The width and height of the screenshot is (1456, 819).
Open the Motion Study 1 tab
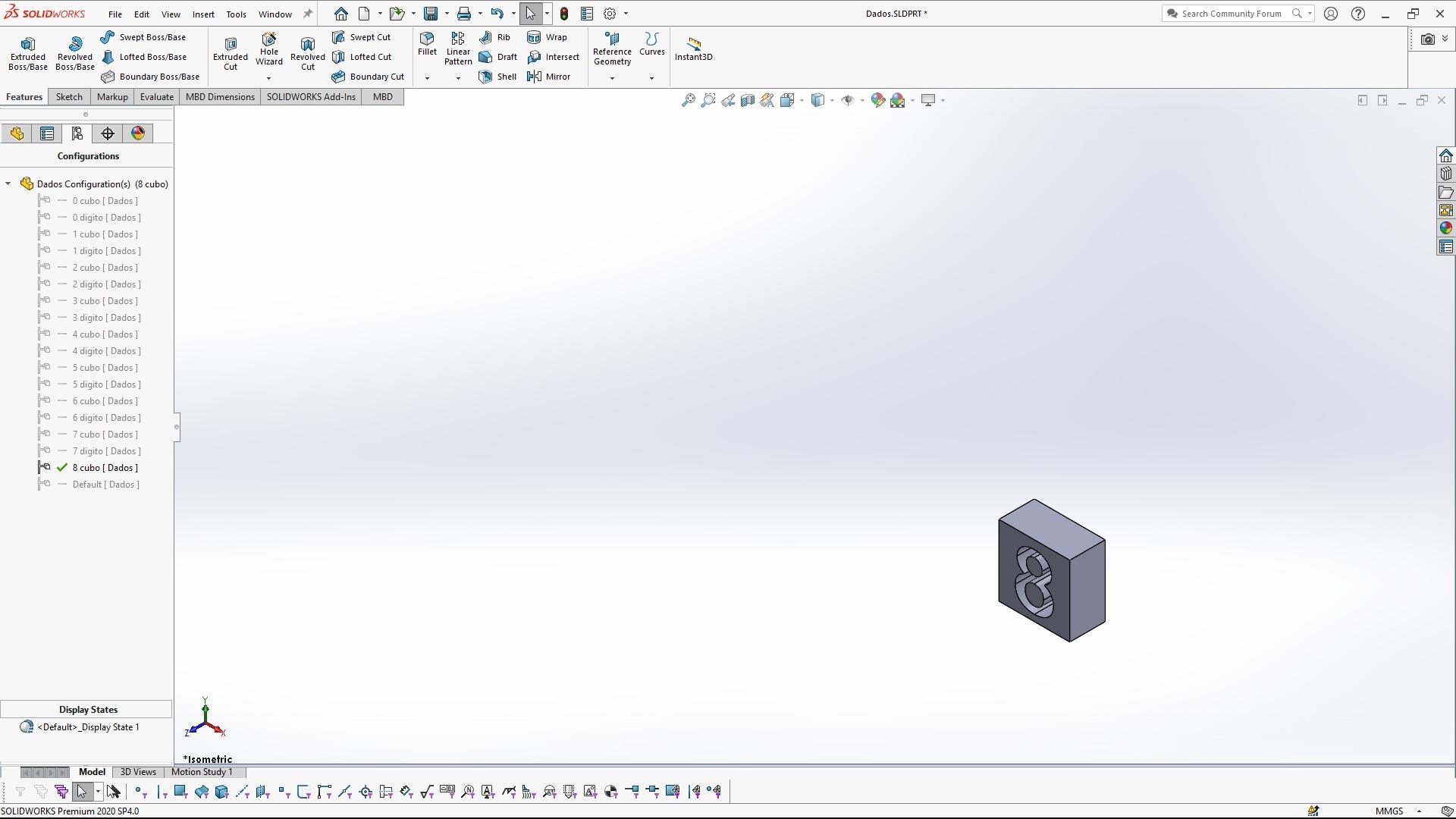[202, 772]
